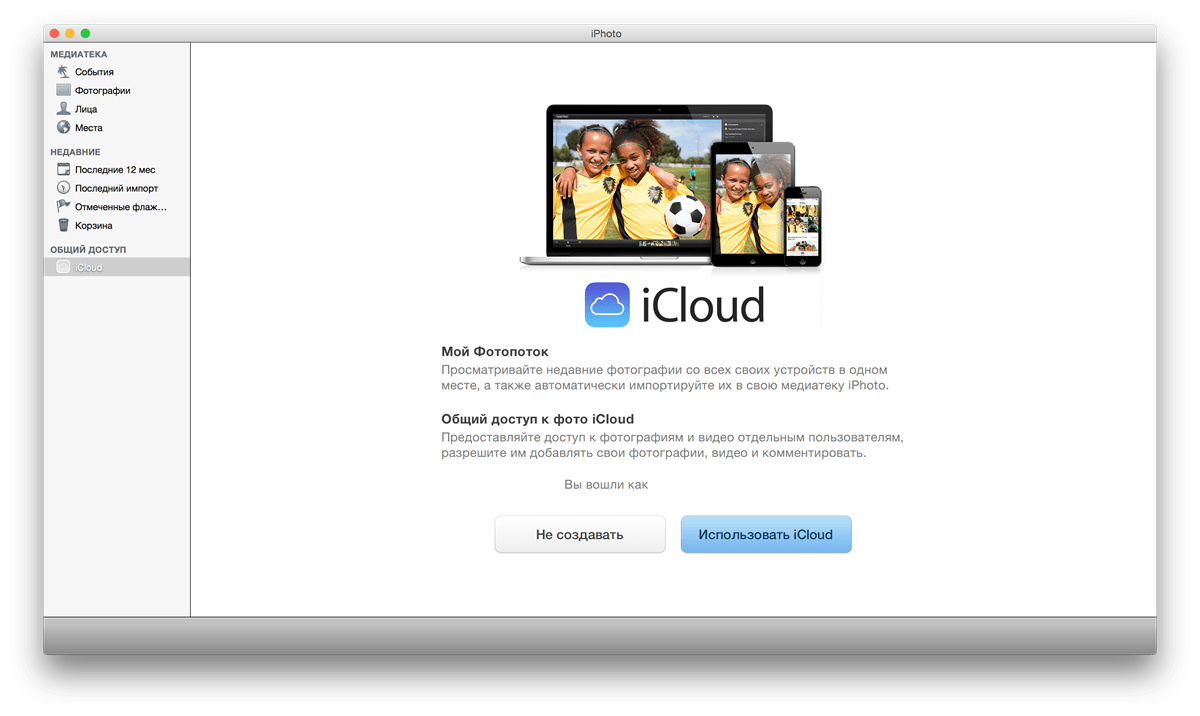Click the large iCloud wordmark text
1200x716 pixels.
tap(702, 305)
